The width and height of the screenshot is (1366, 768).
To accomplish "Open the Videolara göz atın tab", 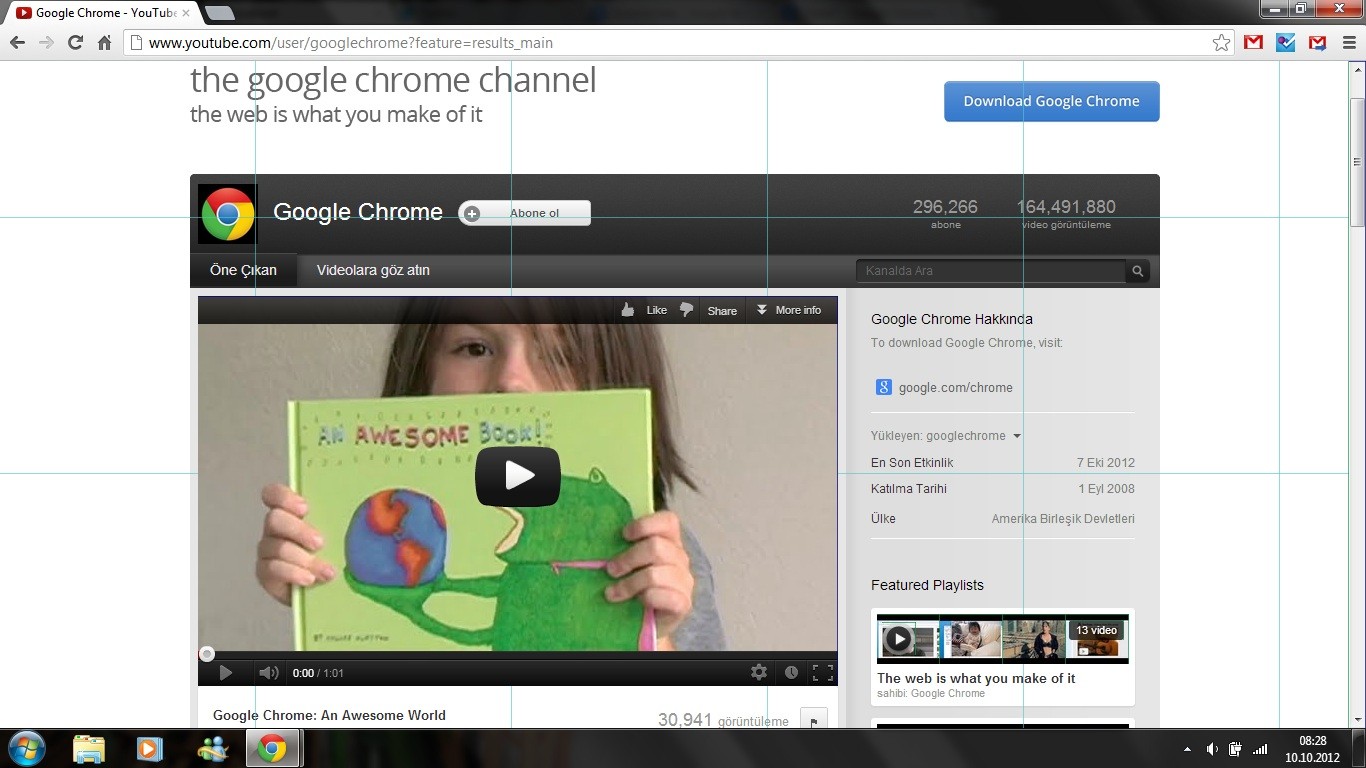I will point(373,270).
